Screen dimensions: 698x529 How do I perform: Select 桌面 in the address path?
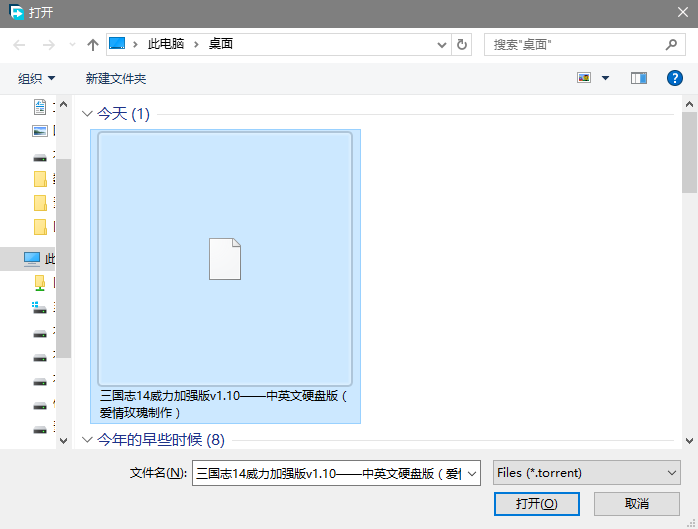(x=221, y=44)
